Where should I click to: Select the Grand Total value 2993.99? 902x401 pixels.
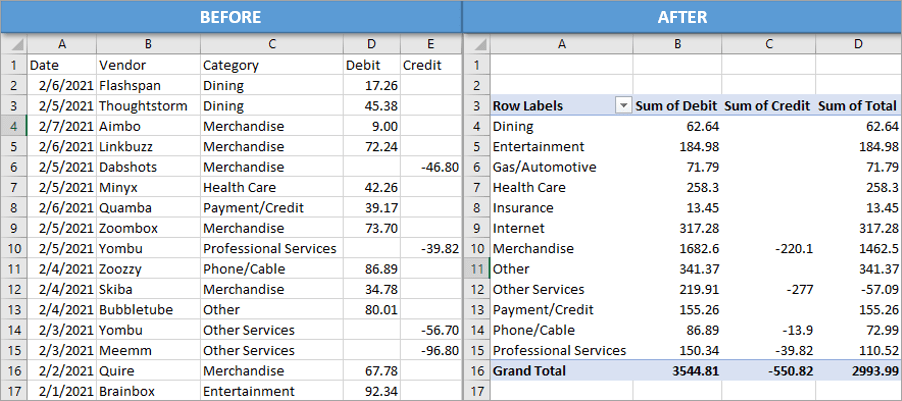(x=857, y=371)
